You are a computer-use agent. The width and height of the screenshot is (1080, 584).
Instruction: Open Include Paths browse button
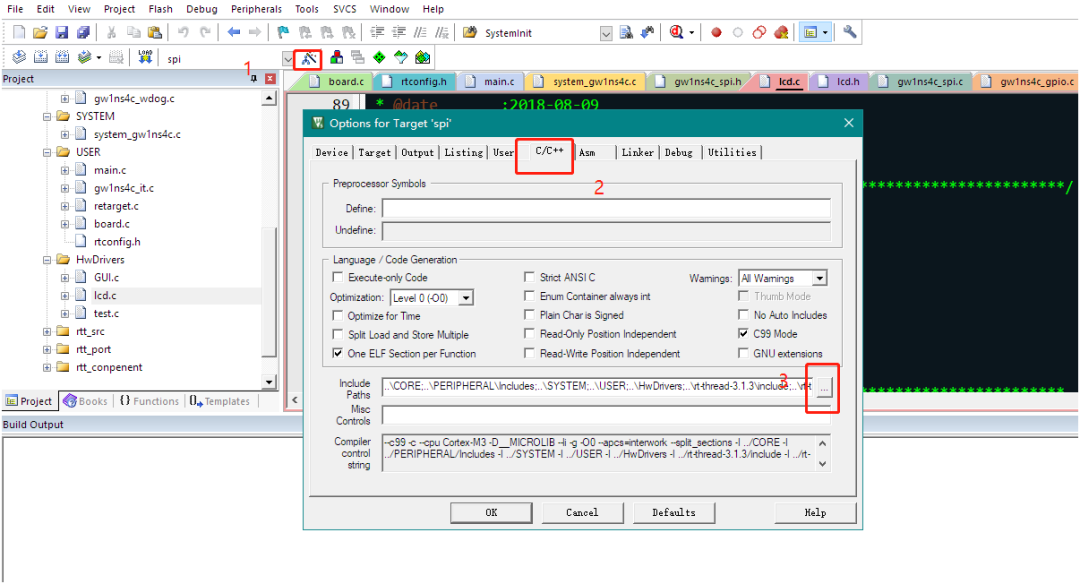click(824, 388)
